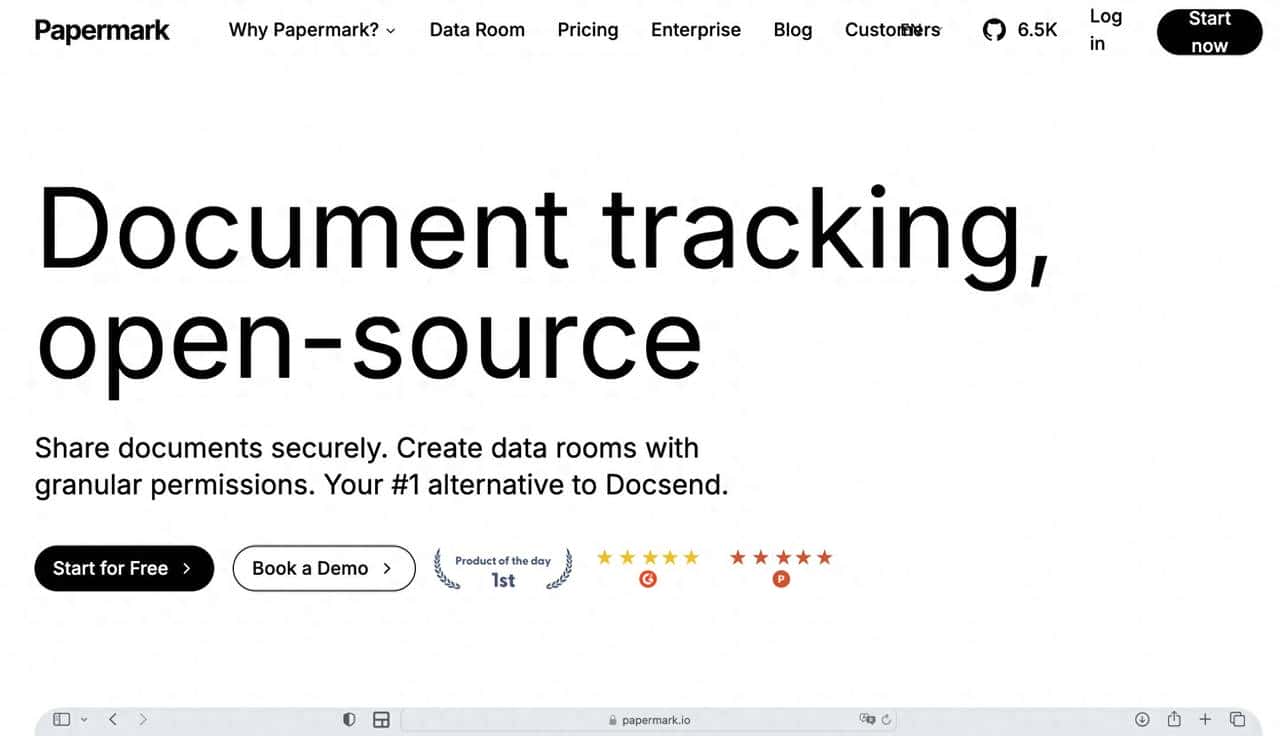1280x736 pixels.
Task: Click the 6.5K GitHub stars count
Action: [x=1037, y=30]
